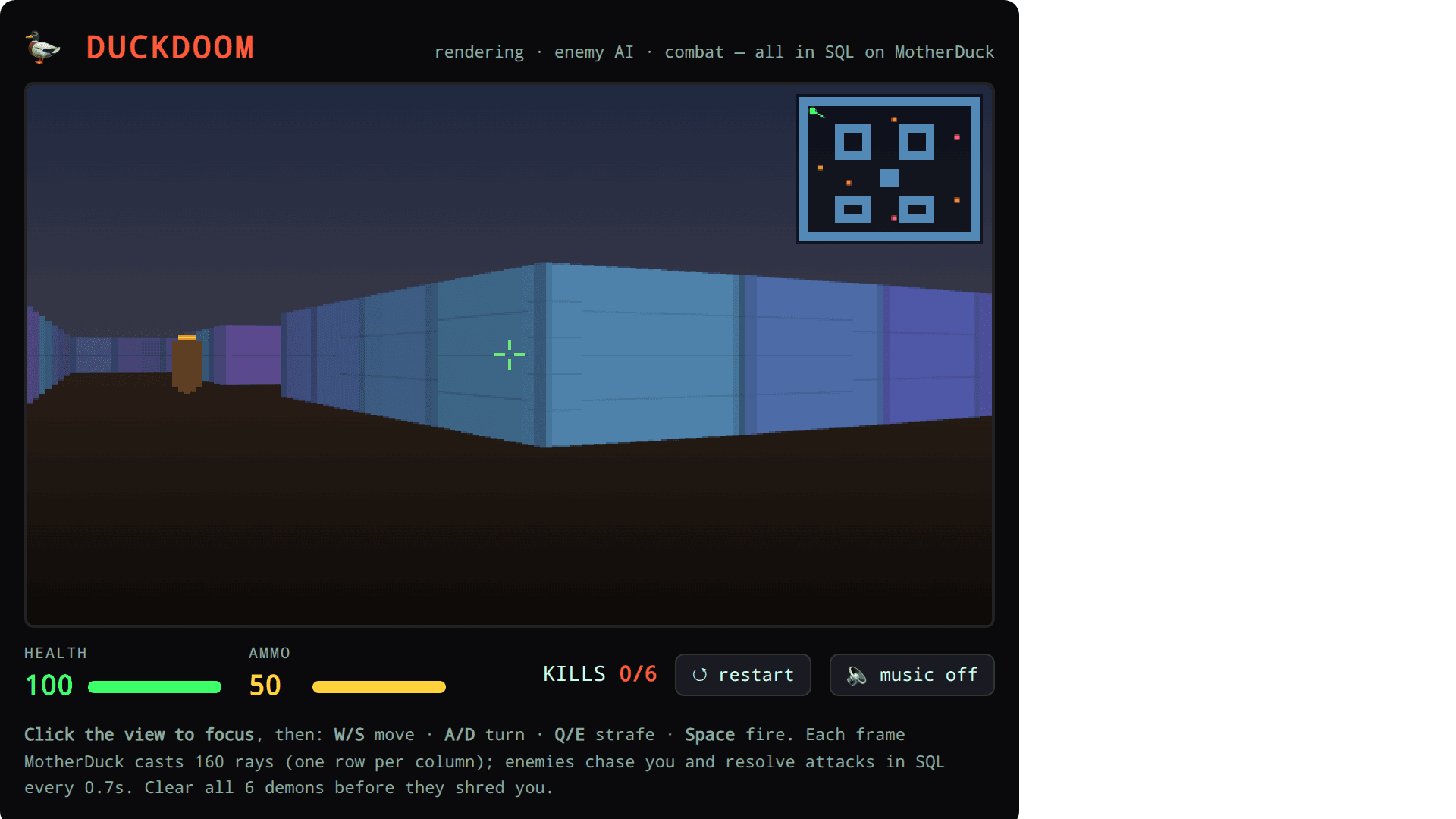Click the center square block on minimap

pos(890,177)
